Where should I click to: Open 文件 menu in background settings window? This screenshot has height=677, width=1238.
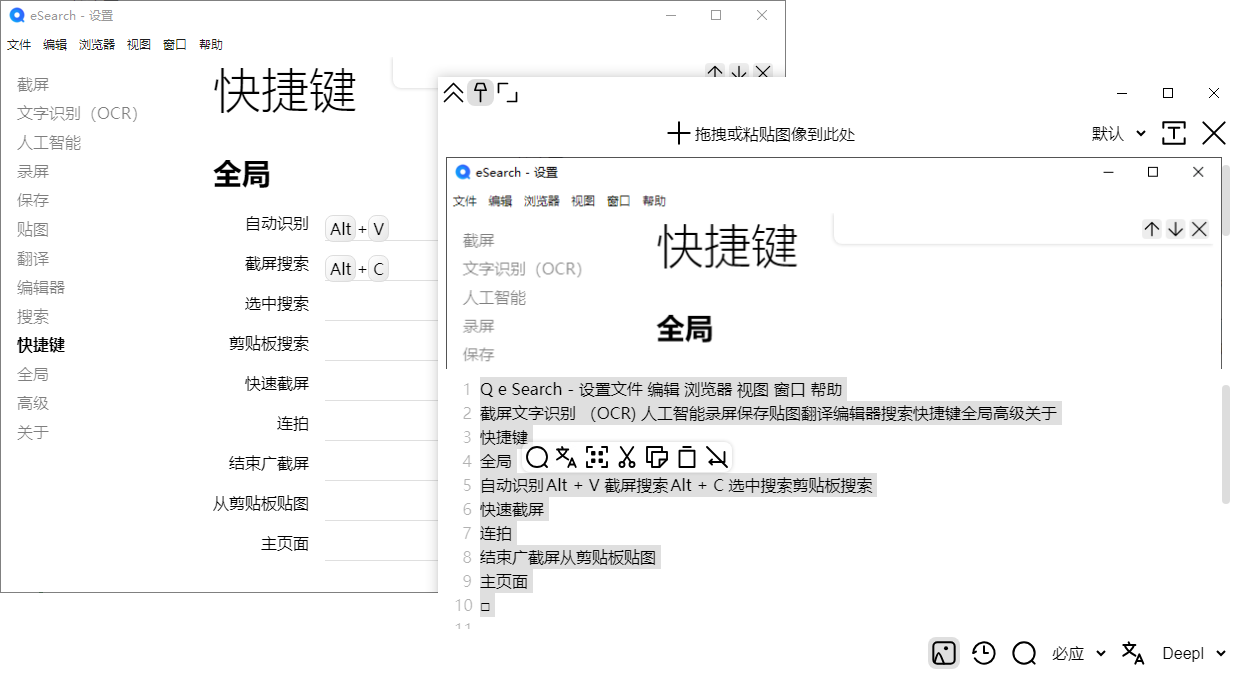19,44
